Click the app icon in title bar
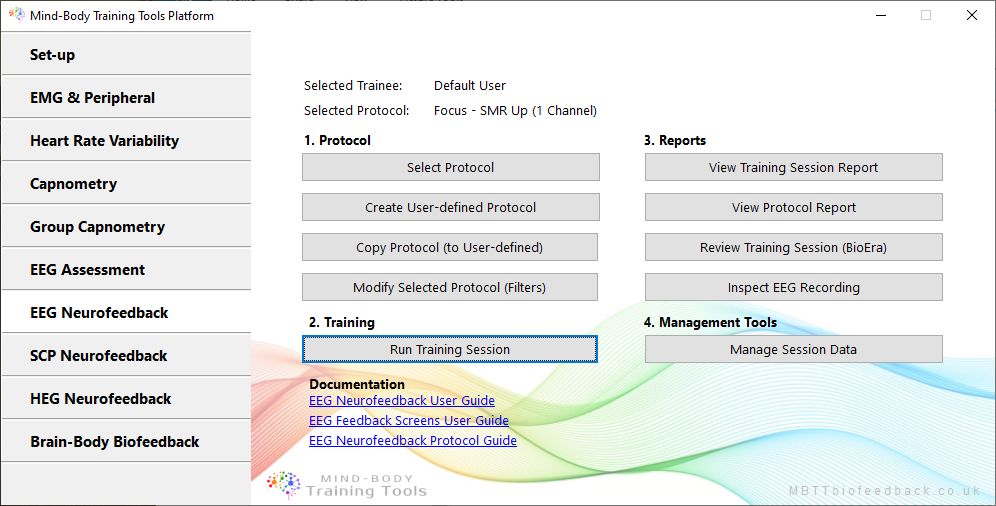This screenshot has height=506, width=996. [17, 15]
